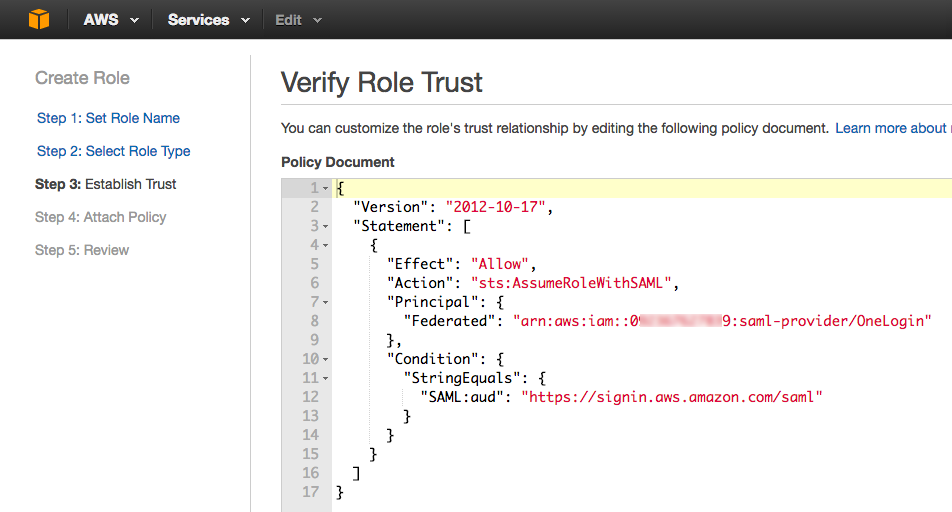Click the saml-provider/OneLogin ARN value
This screenshot has width=952, height=512.
tap(722, 321)
